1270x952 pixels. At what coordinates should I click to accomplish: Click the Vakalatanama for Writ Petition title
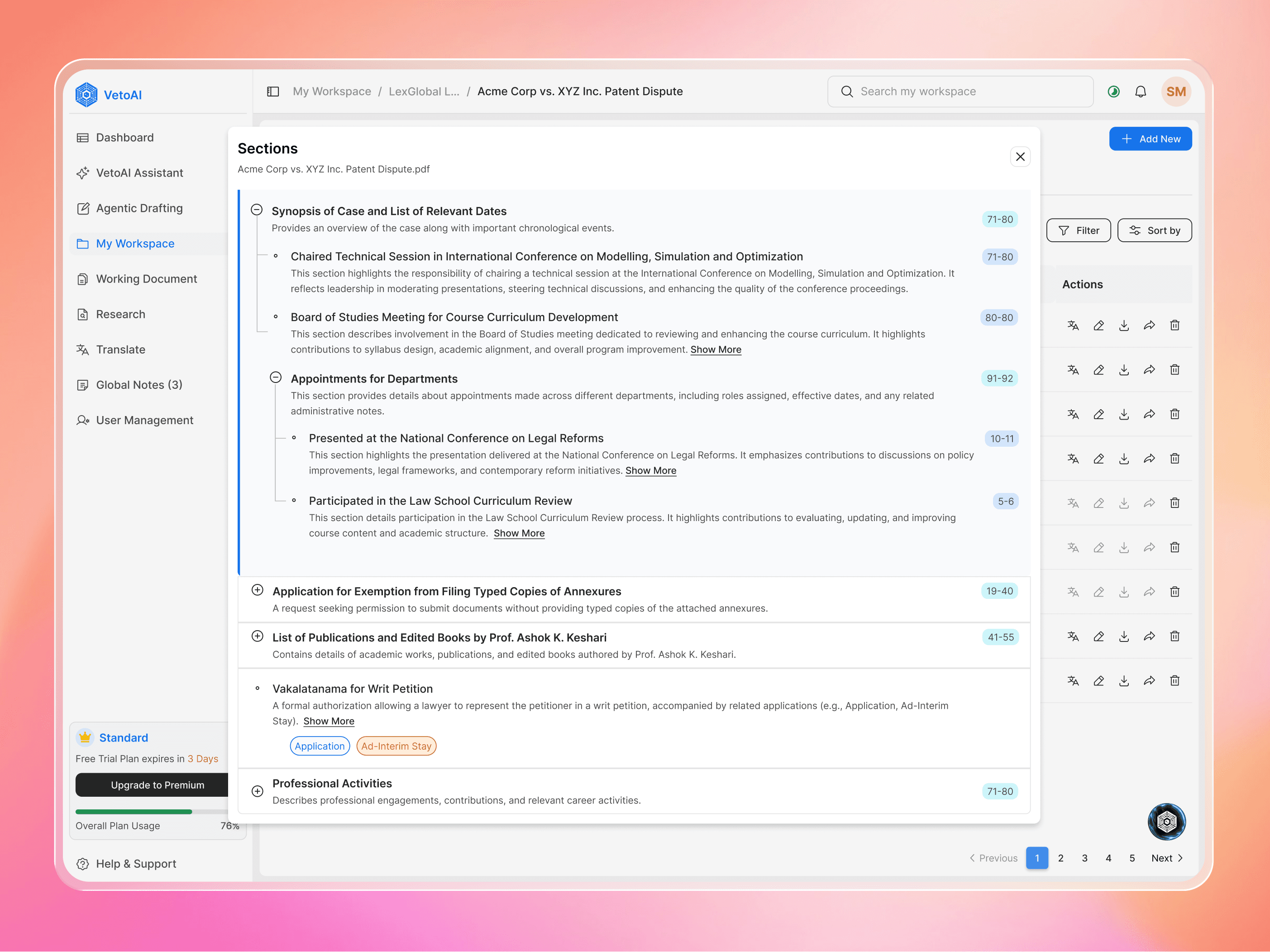tap(353, 689)
